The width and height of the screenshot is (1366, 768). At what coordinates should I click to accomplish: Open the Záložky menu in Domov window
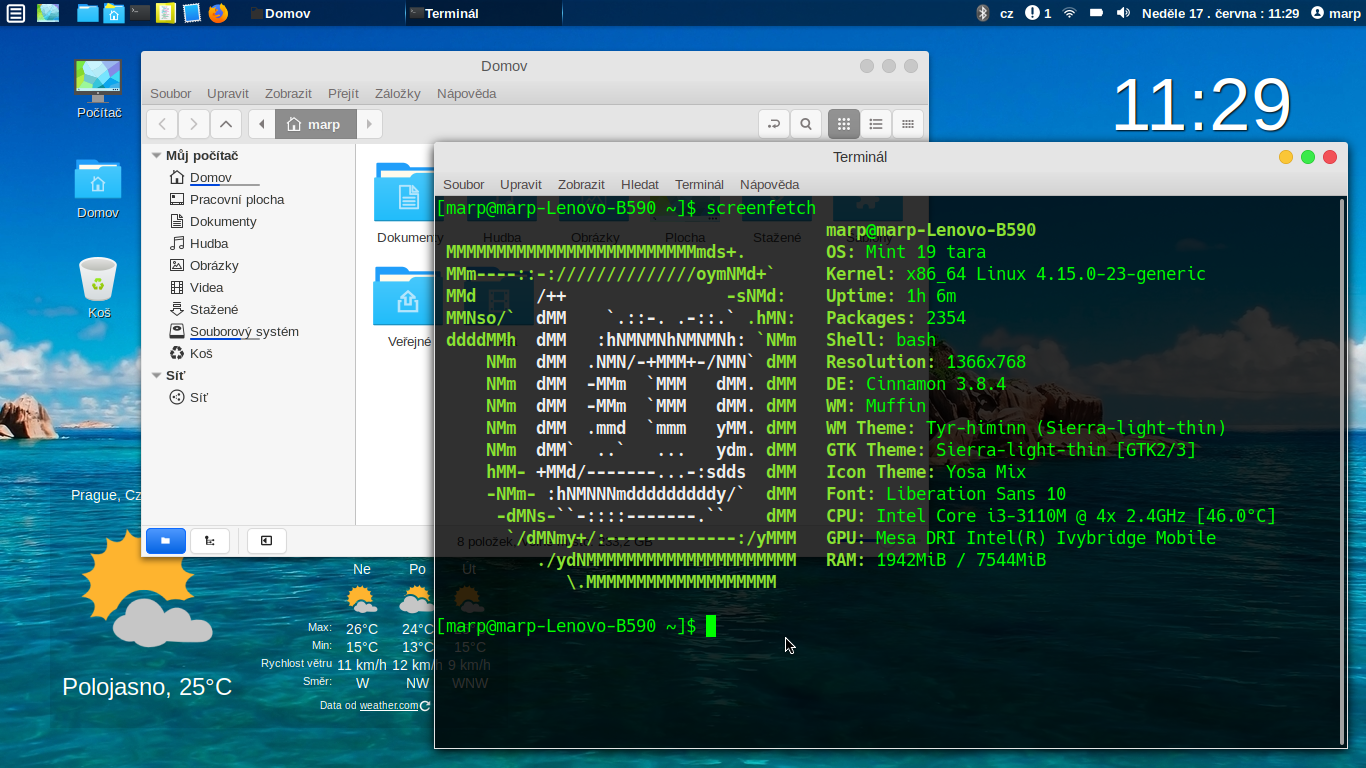398,93
